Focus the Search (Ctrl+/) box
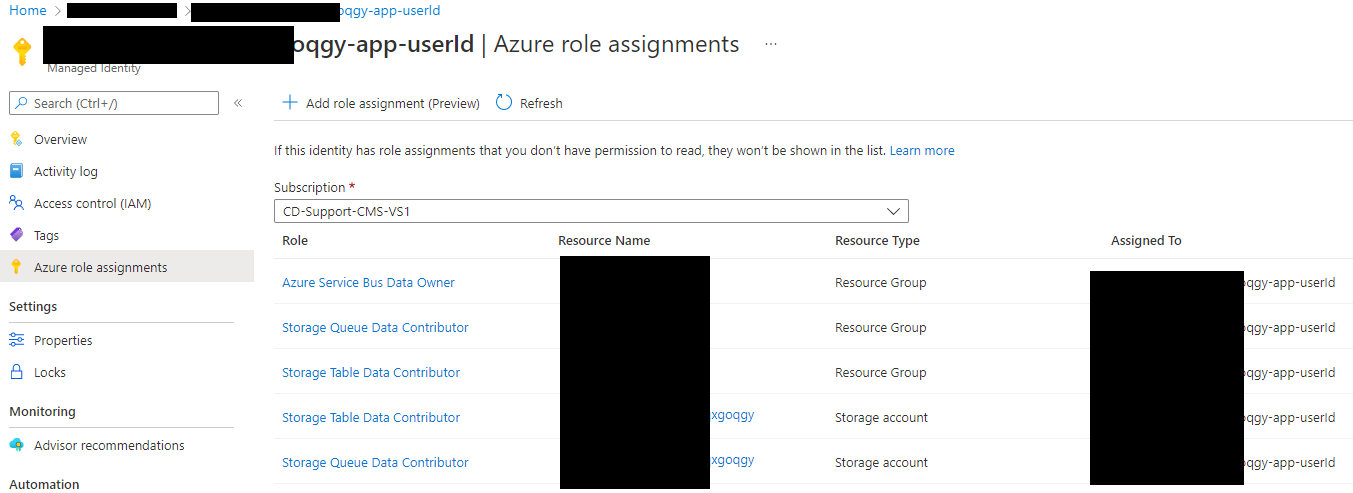Image resolution: width=1353 pixels, height=493 pixels. coord(114,103)
